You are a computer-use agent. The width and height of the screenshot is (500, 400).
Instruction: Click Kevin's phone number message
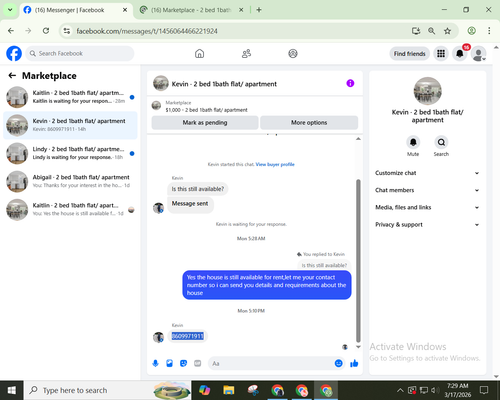[x=187, y=336]
